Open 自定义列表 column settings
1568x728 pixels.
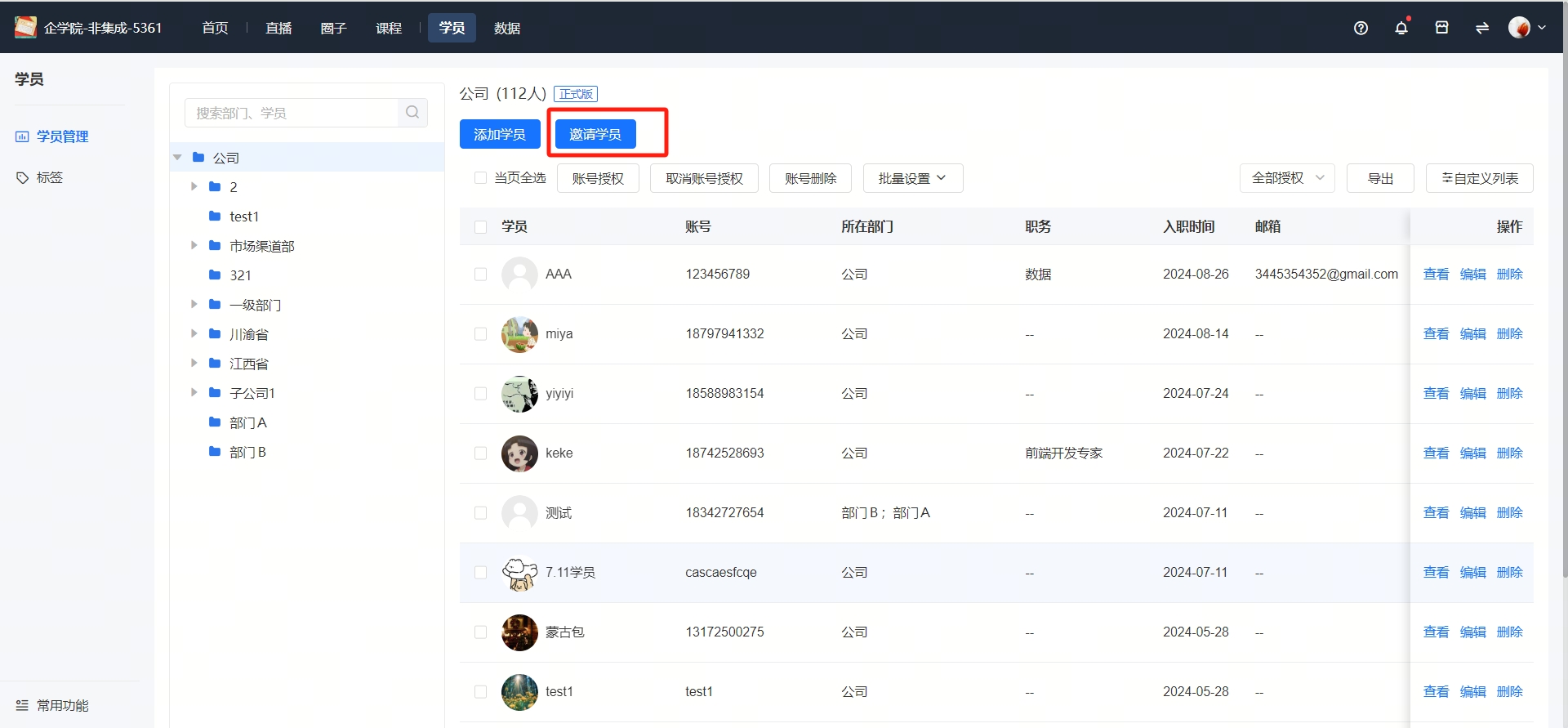(x=1479, y=178)
